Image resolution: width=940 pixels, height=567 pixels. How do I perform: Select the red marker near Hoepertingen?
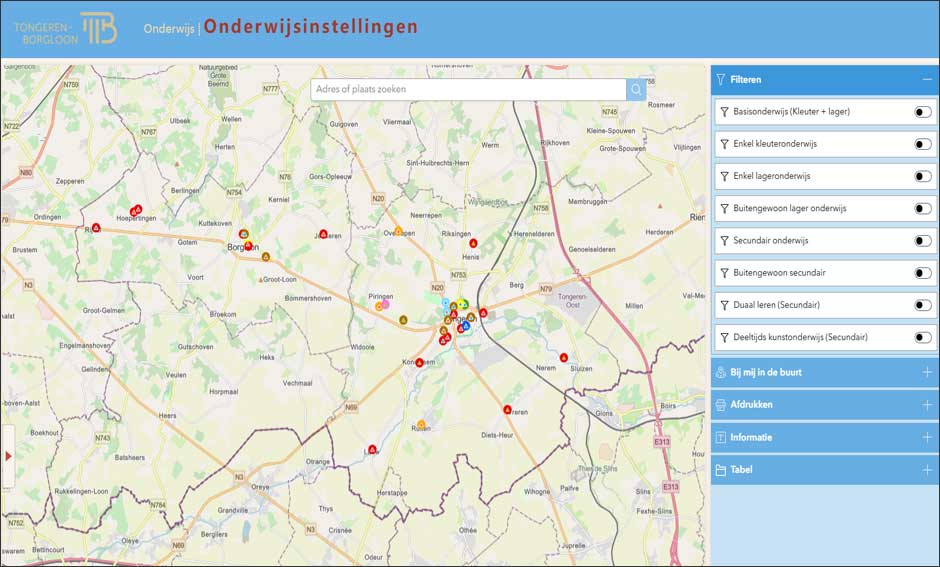137,209
